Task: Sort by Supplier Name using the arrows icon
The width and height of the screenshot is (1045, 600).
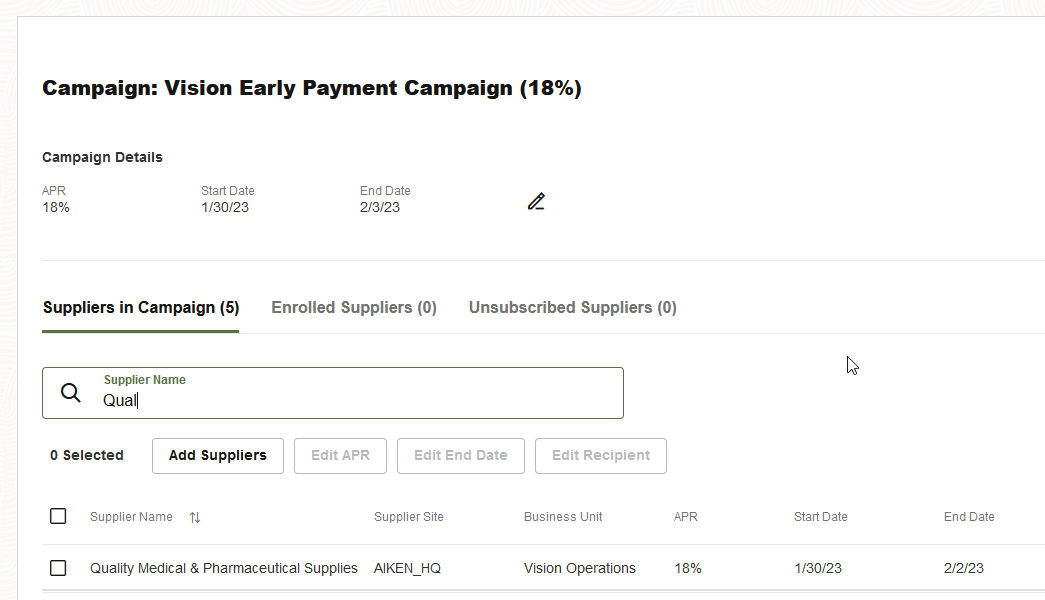Action: pyautogui.click(x=195, y=517)
